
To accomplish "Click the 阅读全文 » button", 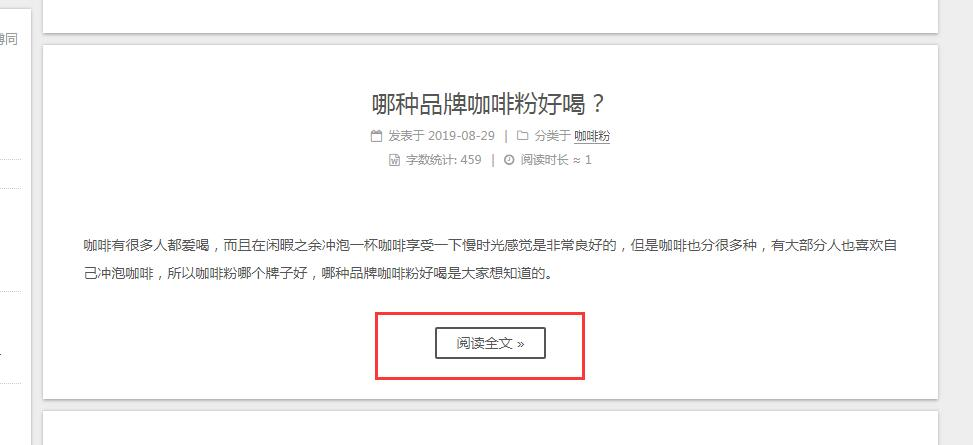I will click(x=490, y=343).
